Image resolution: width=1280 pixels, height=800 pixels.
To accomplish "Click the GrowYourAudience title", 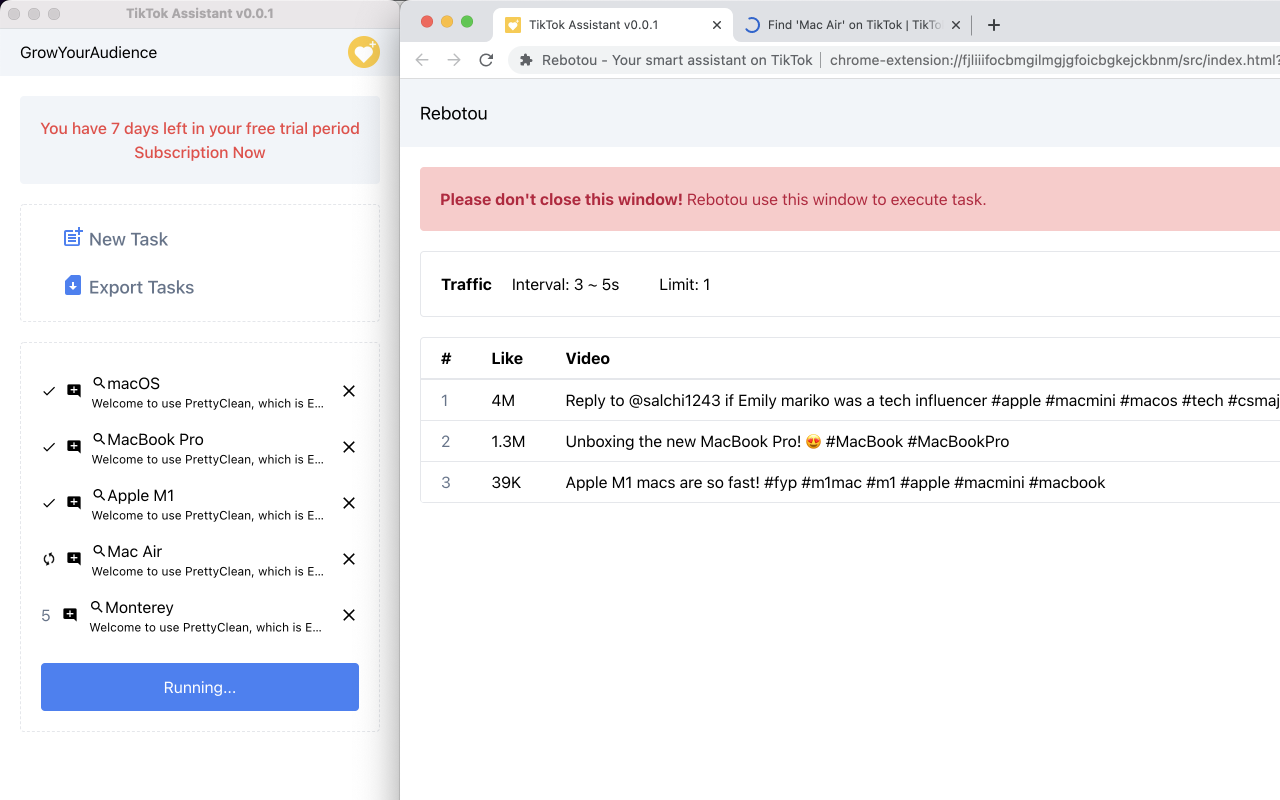I will pyautogui.click(x=88, y=52).
